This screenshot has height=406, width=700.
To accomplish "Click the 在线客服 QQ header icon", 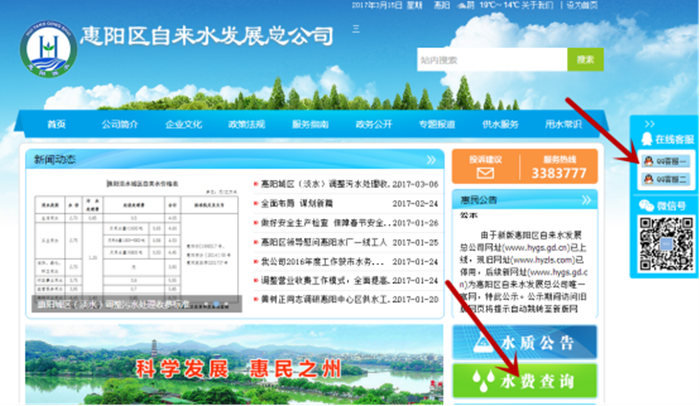I will 645,139.
